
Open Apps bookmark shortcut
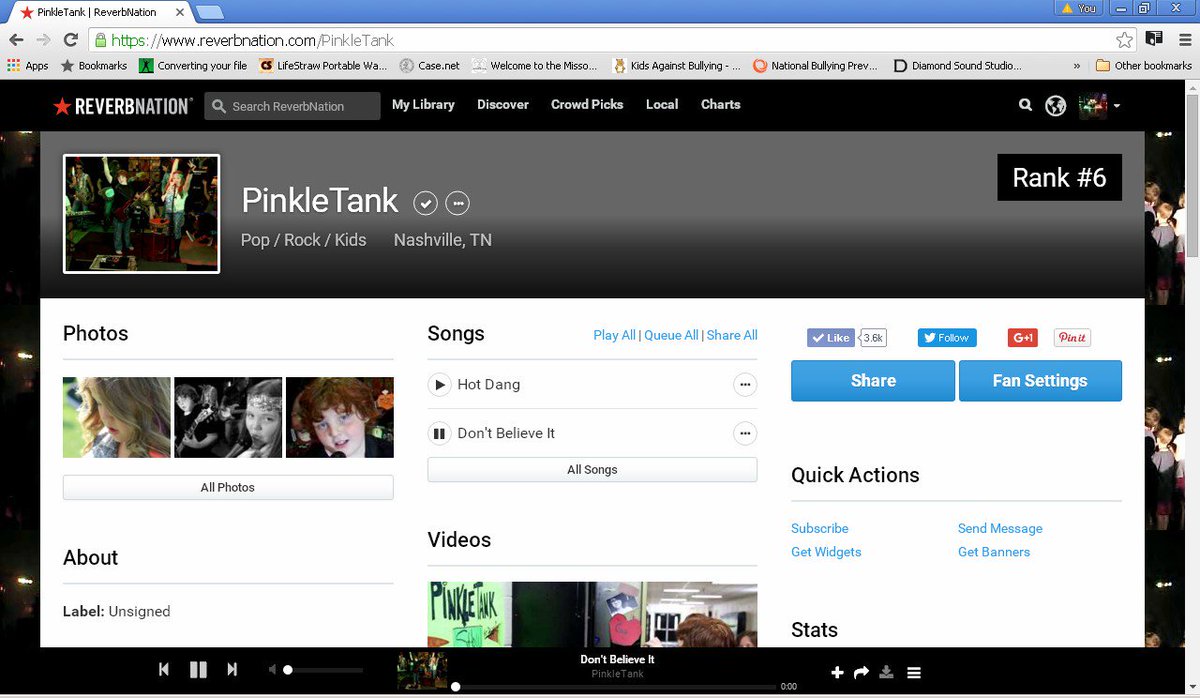point(28,66)
